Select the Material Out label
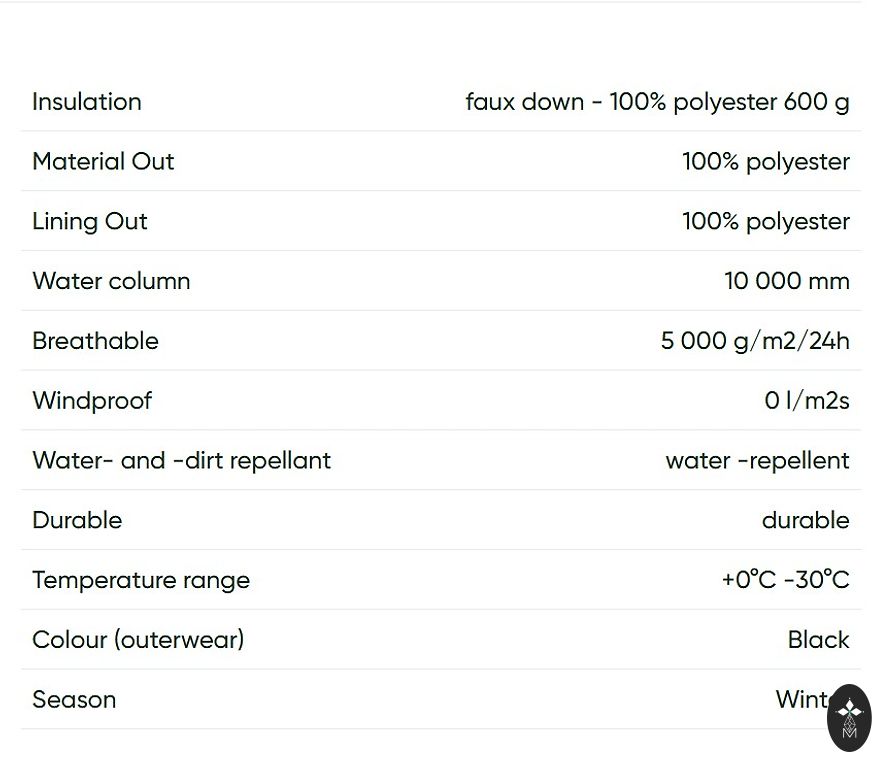Viewport: 888px width, 768px height. tap(103, 162)
